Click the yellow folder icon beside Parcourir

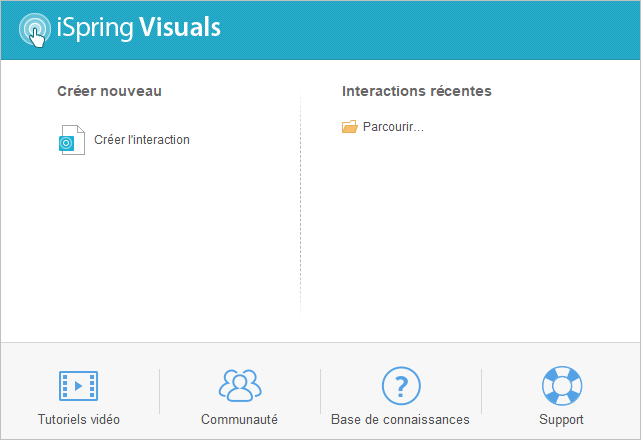click(349, 127)
